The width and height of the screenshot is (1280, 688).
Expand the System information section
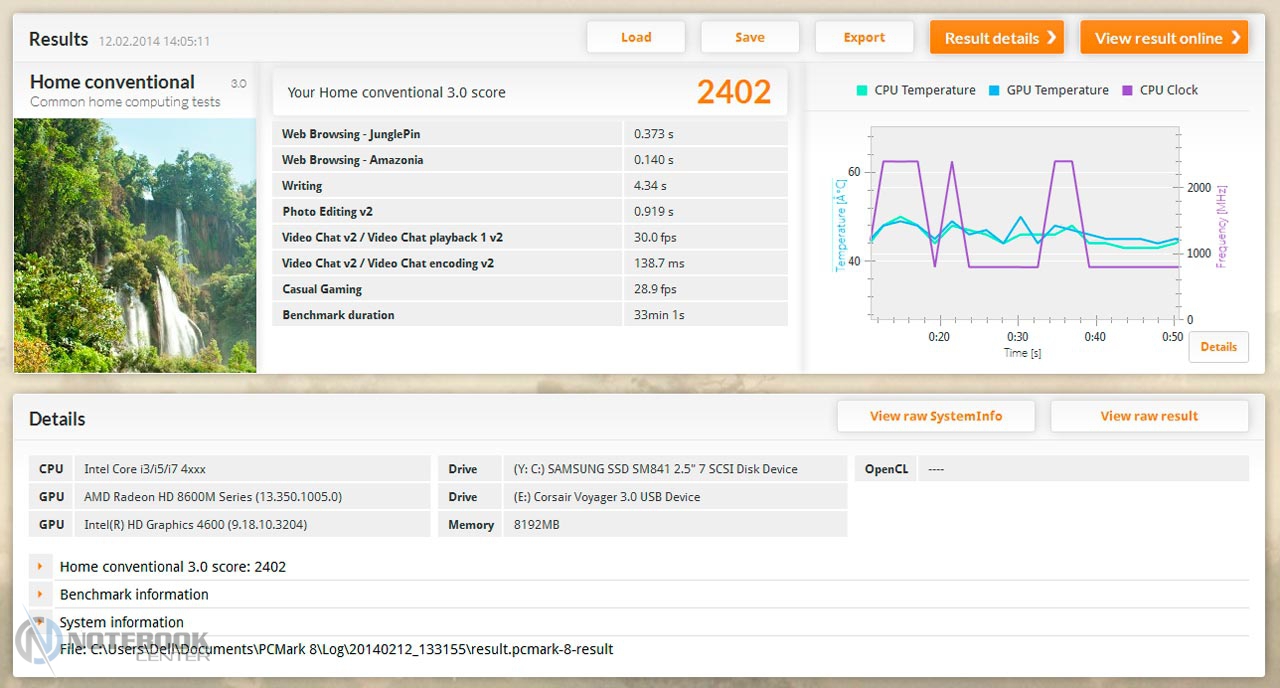click(x=40, y=621)
